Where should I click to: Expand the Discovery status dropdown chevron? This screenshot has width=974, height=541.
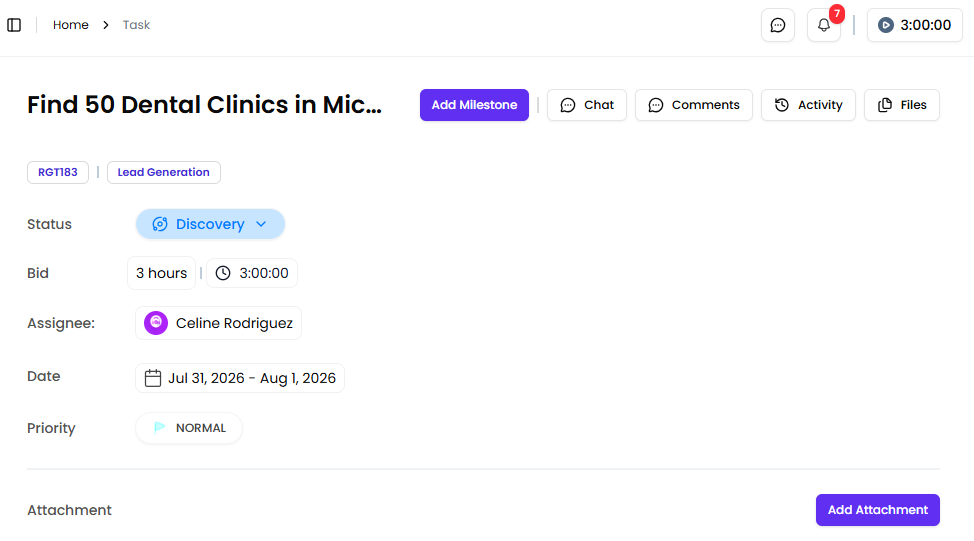pyautogui.click(x=261, y=224)
